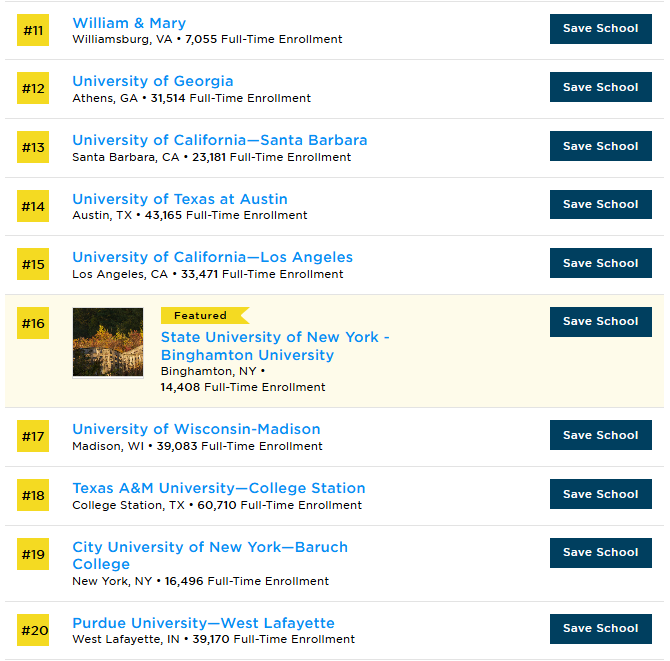
Task: Open University of California—Los Angeles link
Action: coord(212,257)
